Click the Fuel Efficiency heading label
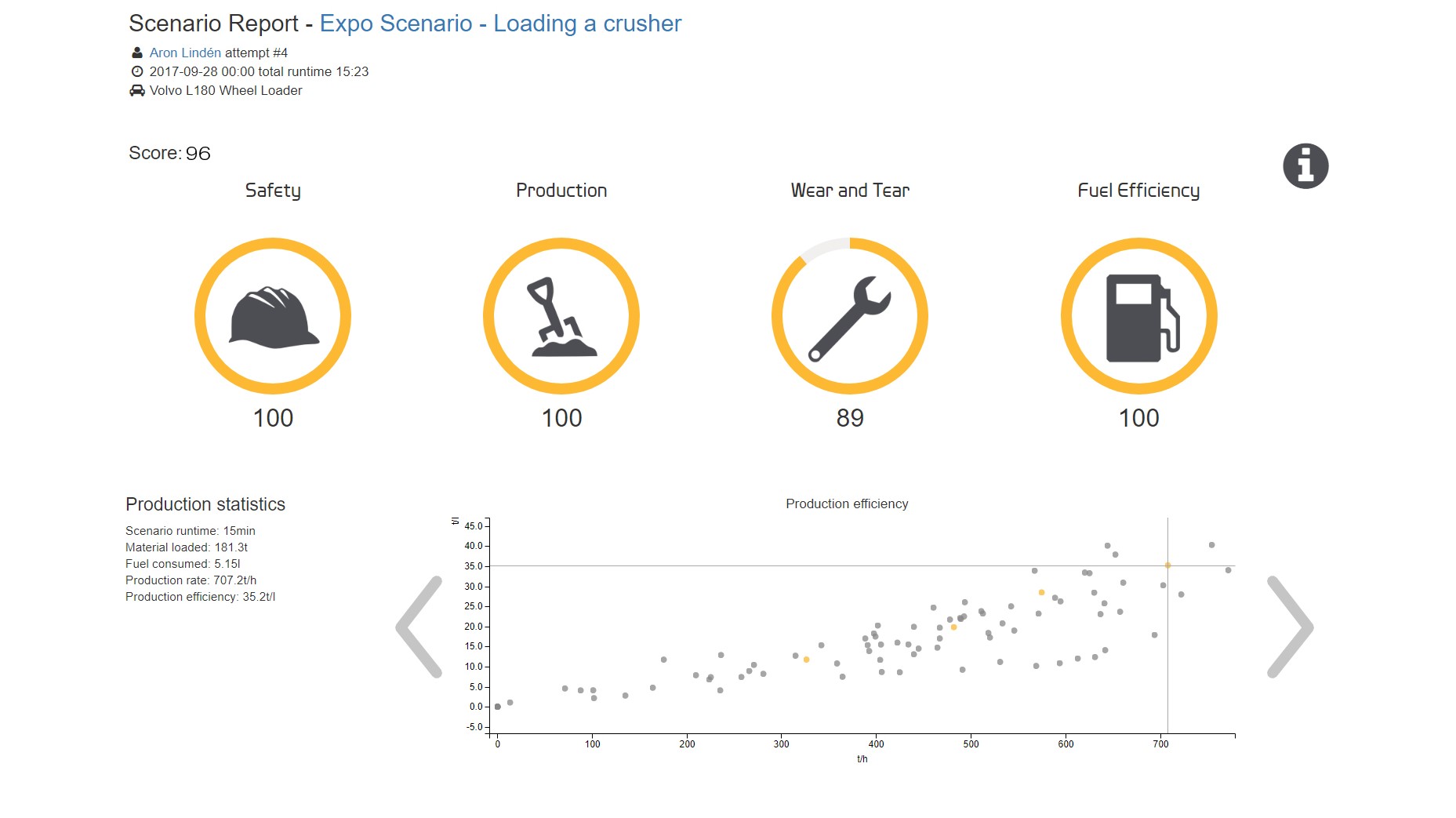This screenshot has height=818, width=1456. 1138,191
